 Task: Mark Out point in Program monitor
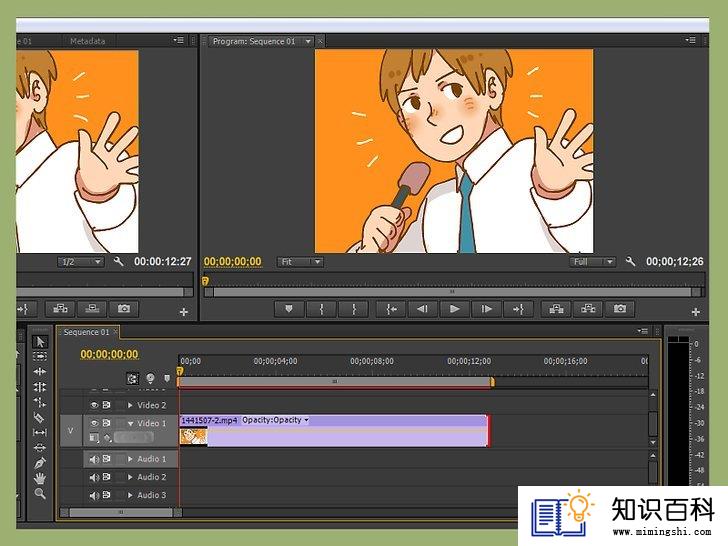pyautogui.click(x=354, y=309)
